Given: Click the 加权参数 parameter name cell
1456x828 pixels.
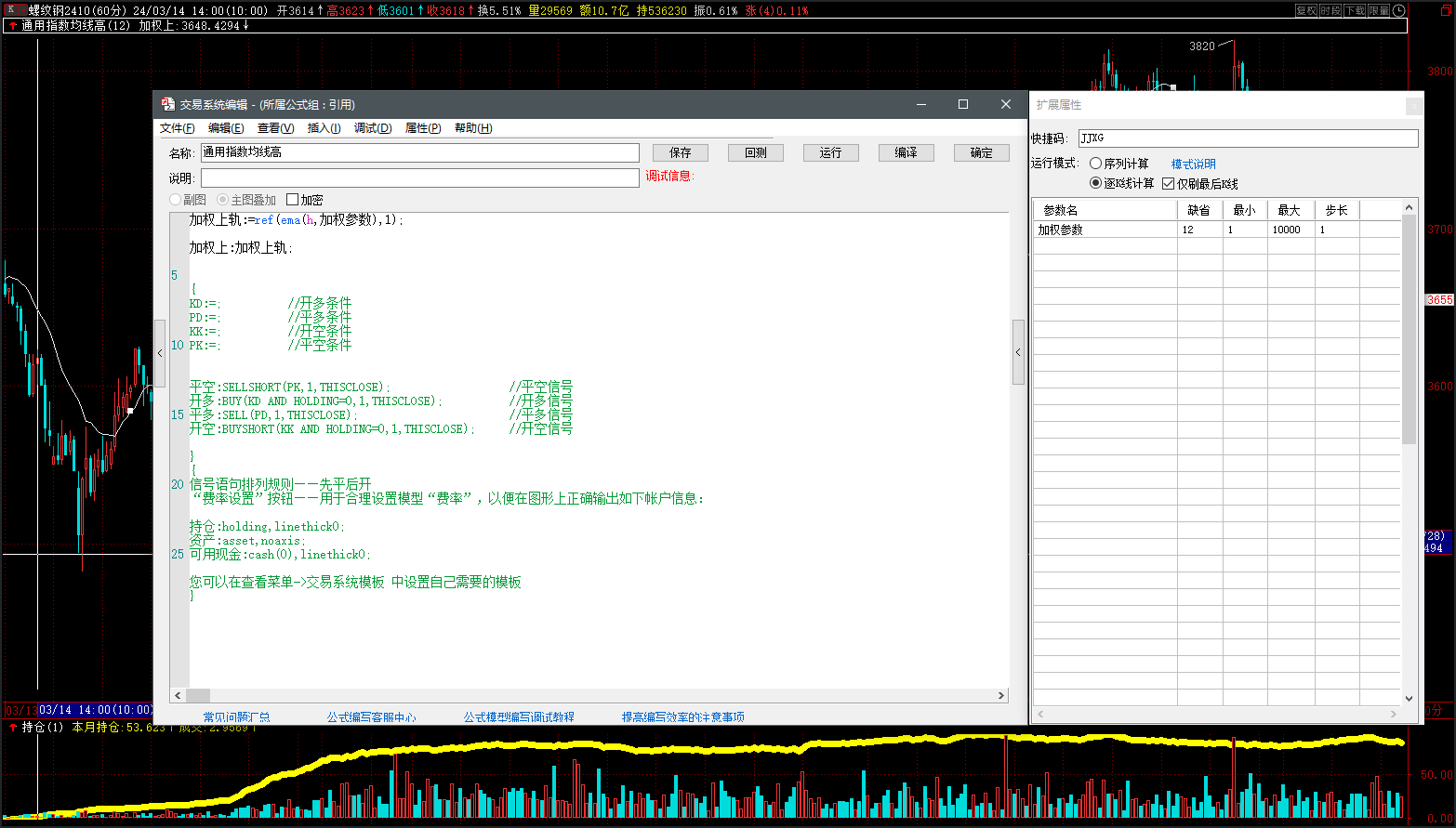Looking at the screenshot, I should [x=1105, y=230].
